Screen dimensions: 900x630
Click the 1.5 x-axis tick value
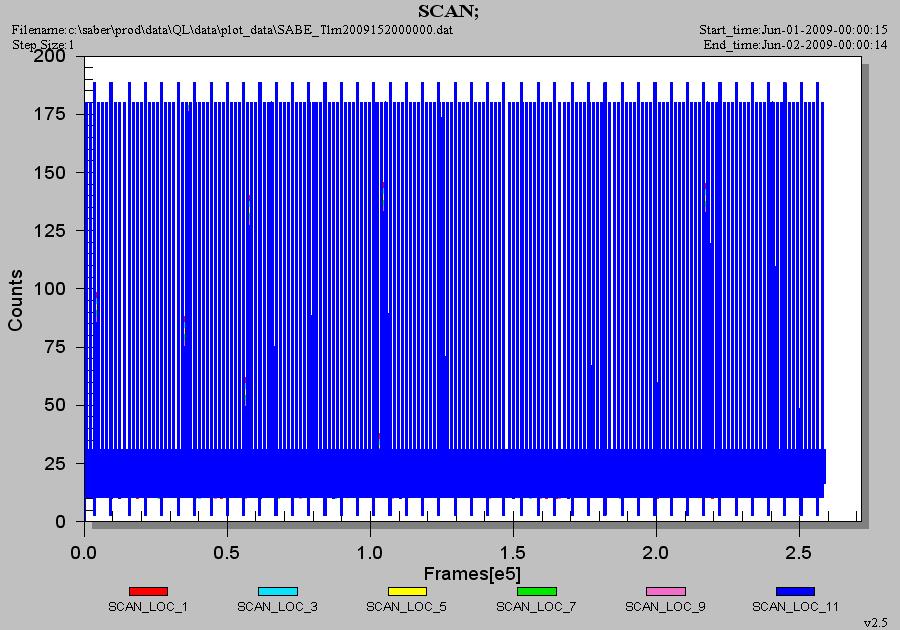(x=512, y=553)
